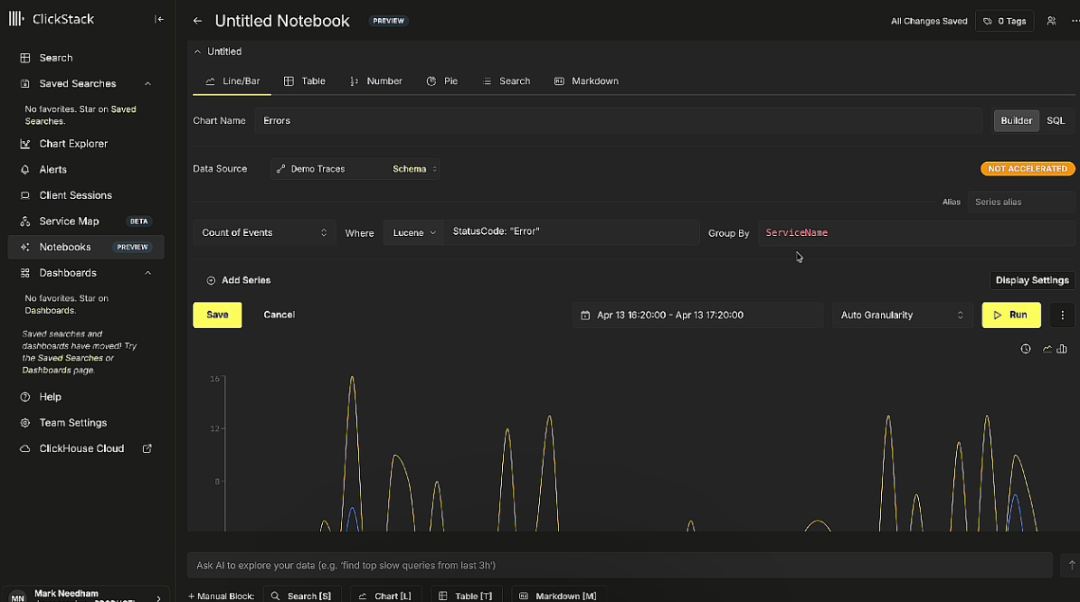This screenshot has width=1080, height=602.
Task: Open the Count of Events aggregation dropdown
Action: tap(264, 233)
